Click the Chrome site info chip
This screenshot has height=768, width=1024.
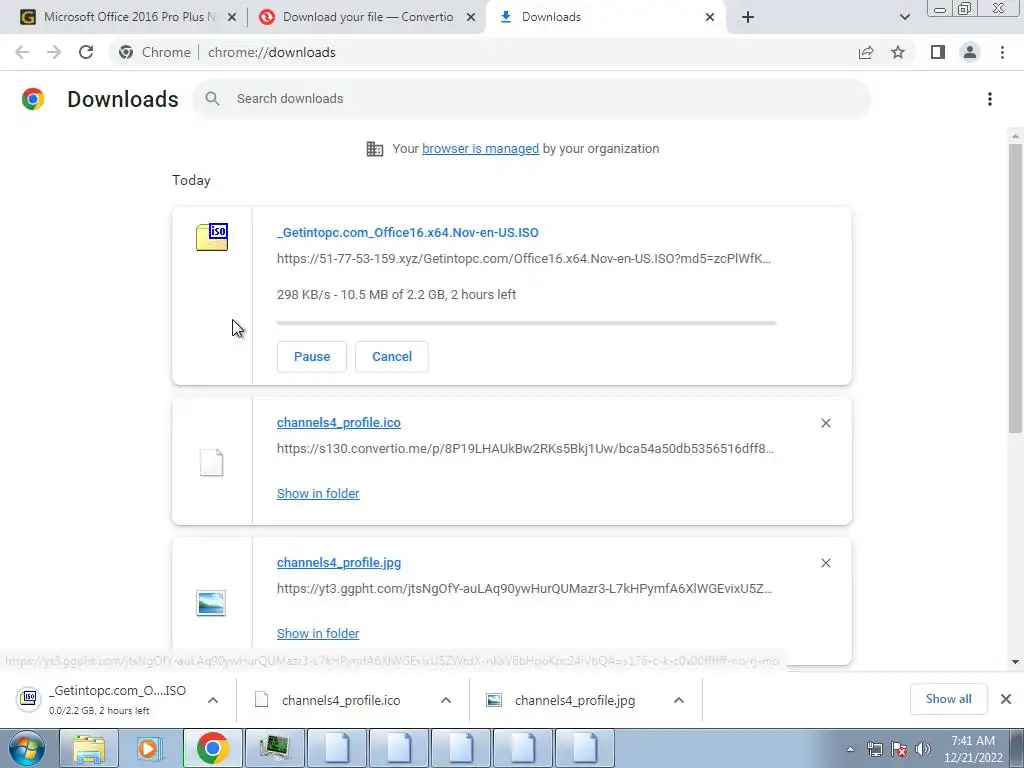[157, 52]
